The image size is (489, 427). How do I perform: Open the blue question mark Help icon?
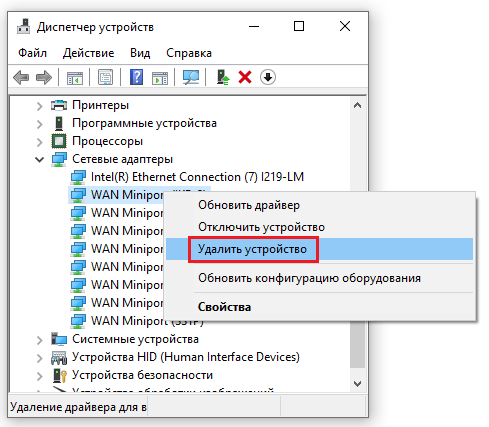tap(136, 77)
